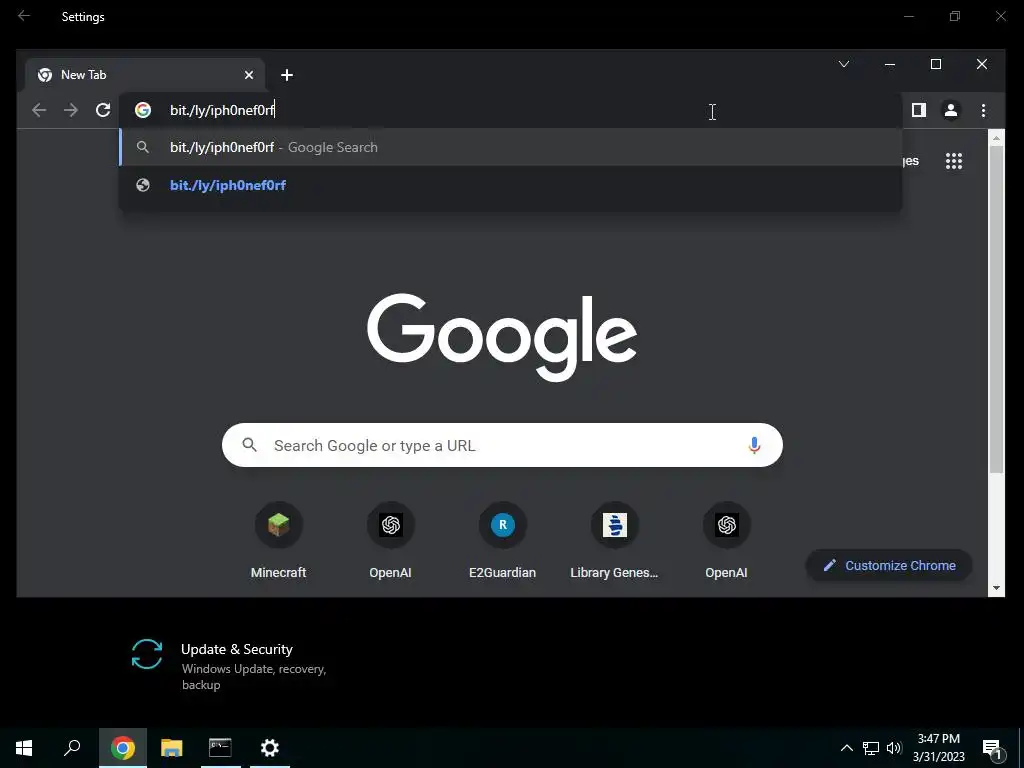Click the Google icon in the address bar
The height and width of the screenshot is (768, 1024).
pos(143,110)
